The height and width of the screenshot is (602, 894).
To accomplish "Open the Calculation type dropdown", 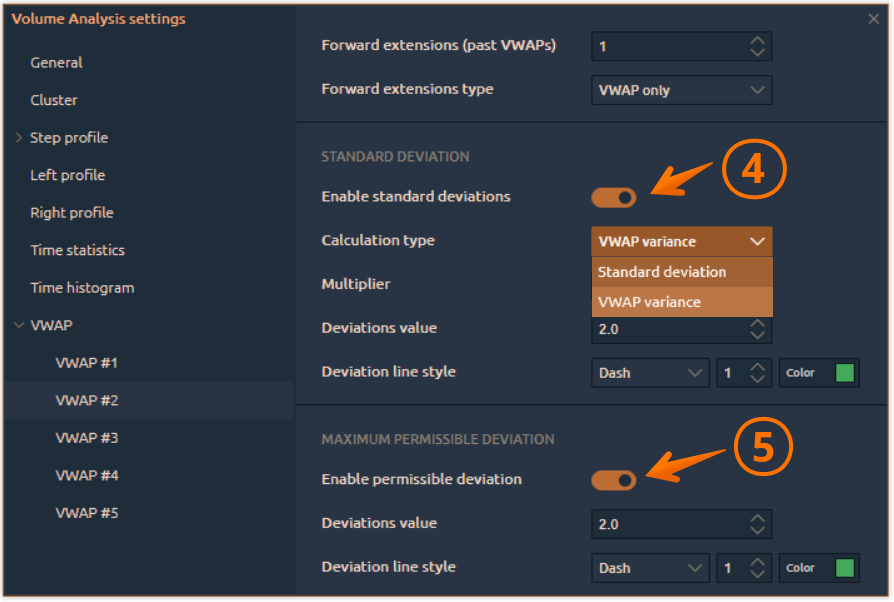I will point(681,241).
